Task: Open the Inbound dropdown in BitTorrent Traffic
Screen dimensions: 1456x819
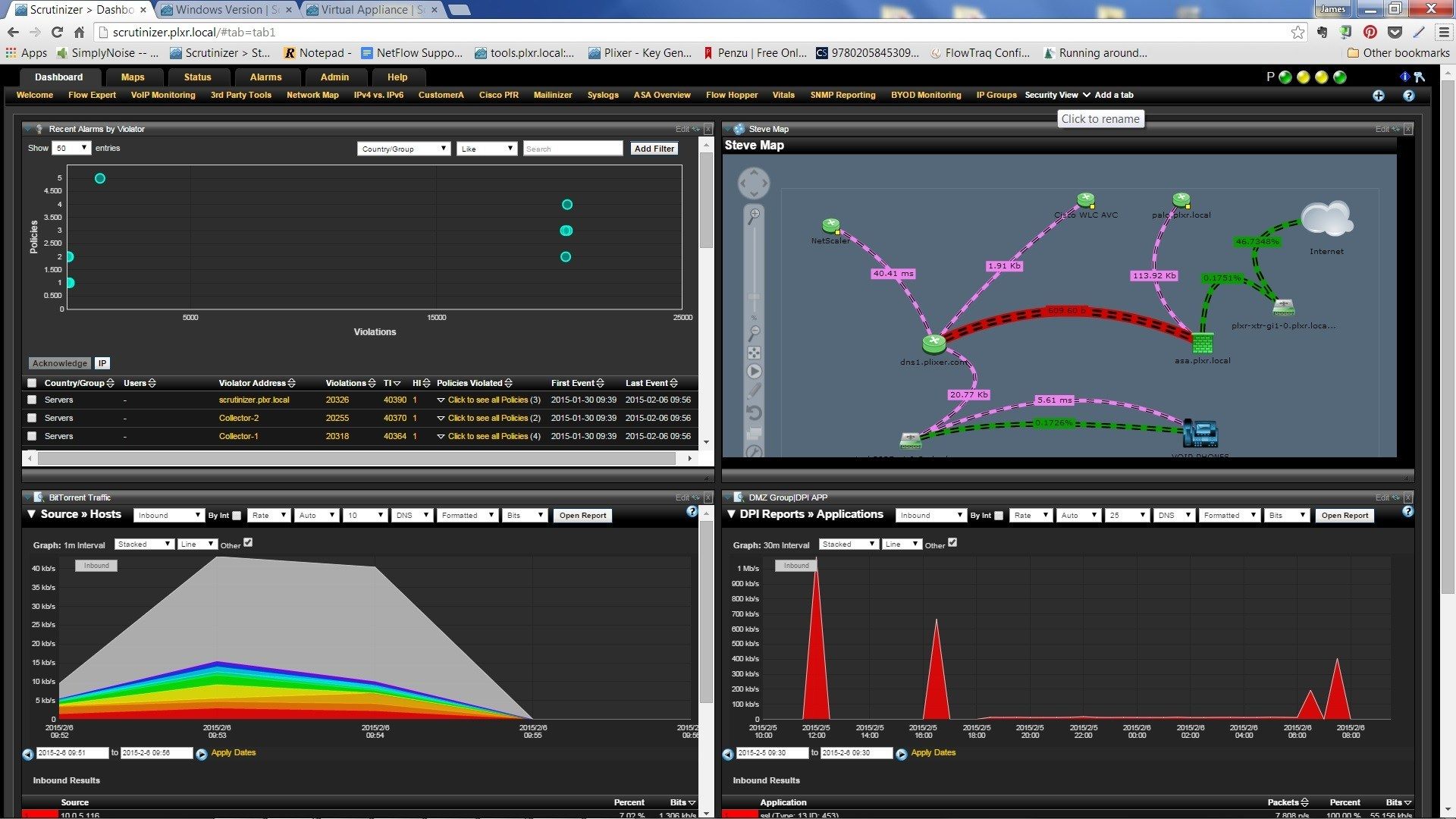Action: click(169, 516)
